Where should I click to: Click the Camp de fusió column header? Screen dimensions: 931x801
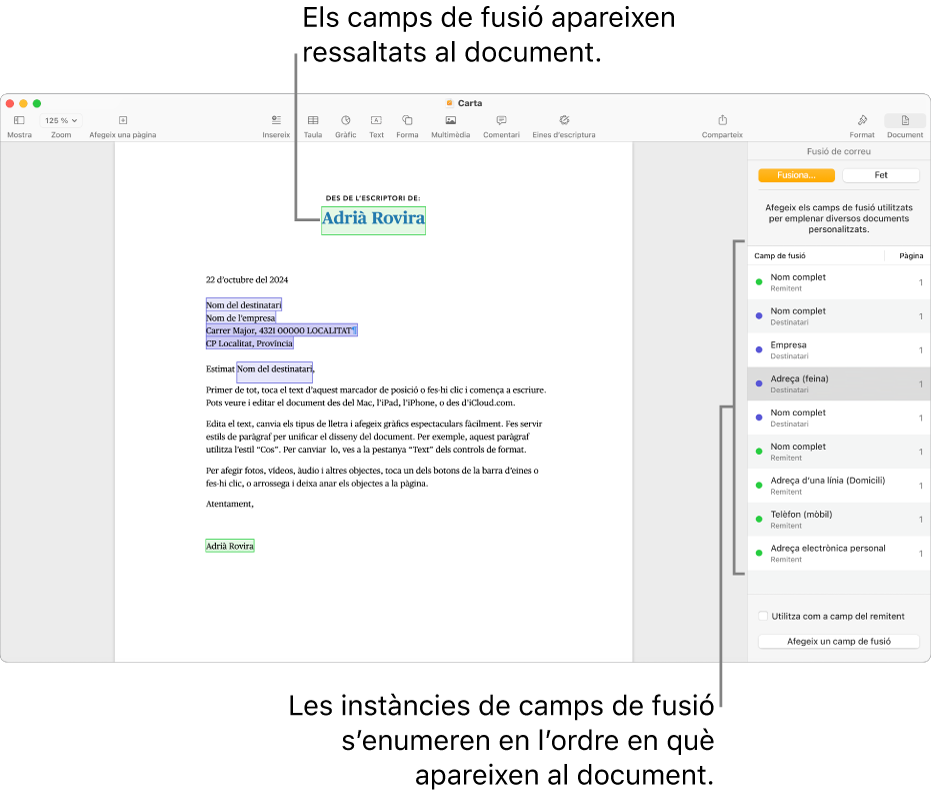point(780,256)
